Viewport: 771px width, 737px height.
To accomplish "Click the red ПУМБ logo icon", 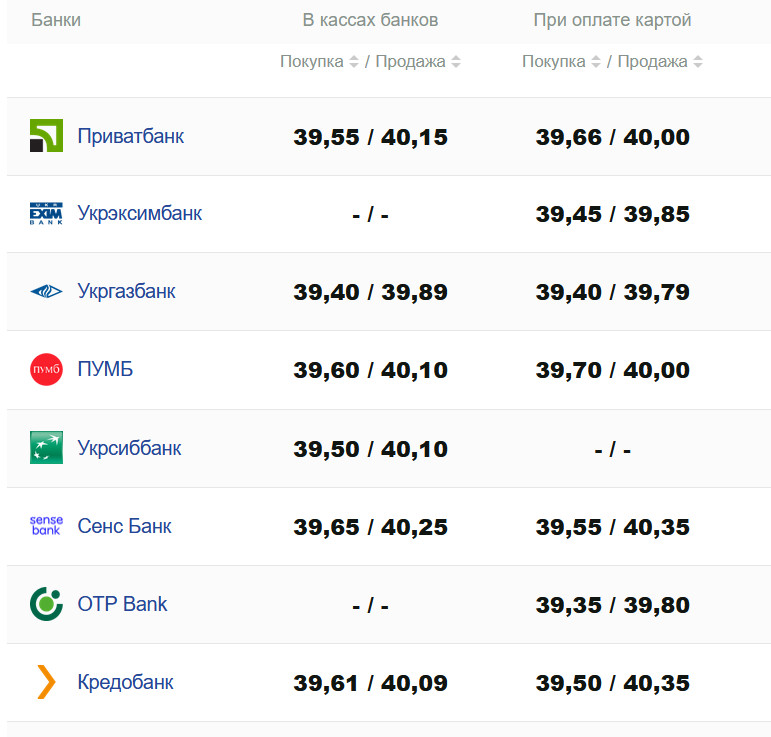I will point(46,370).
